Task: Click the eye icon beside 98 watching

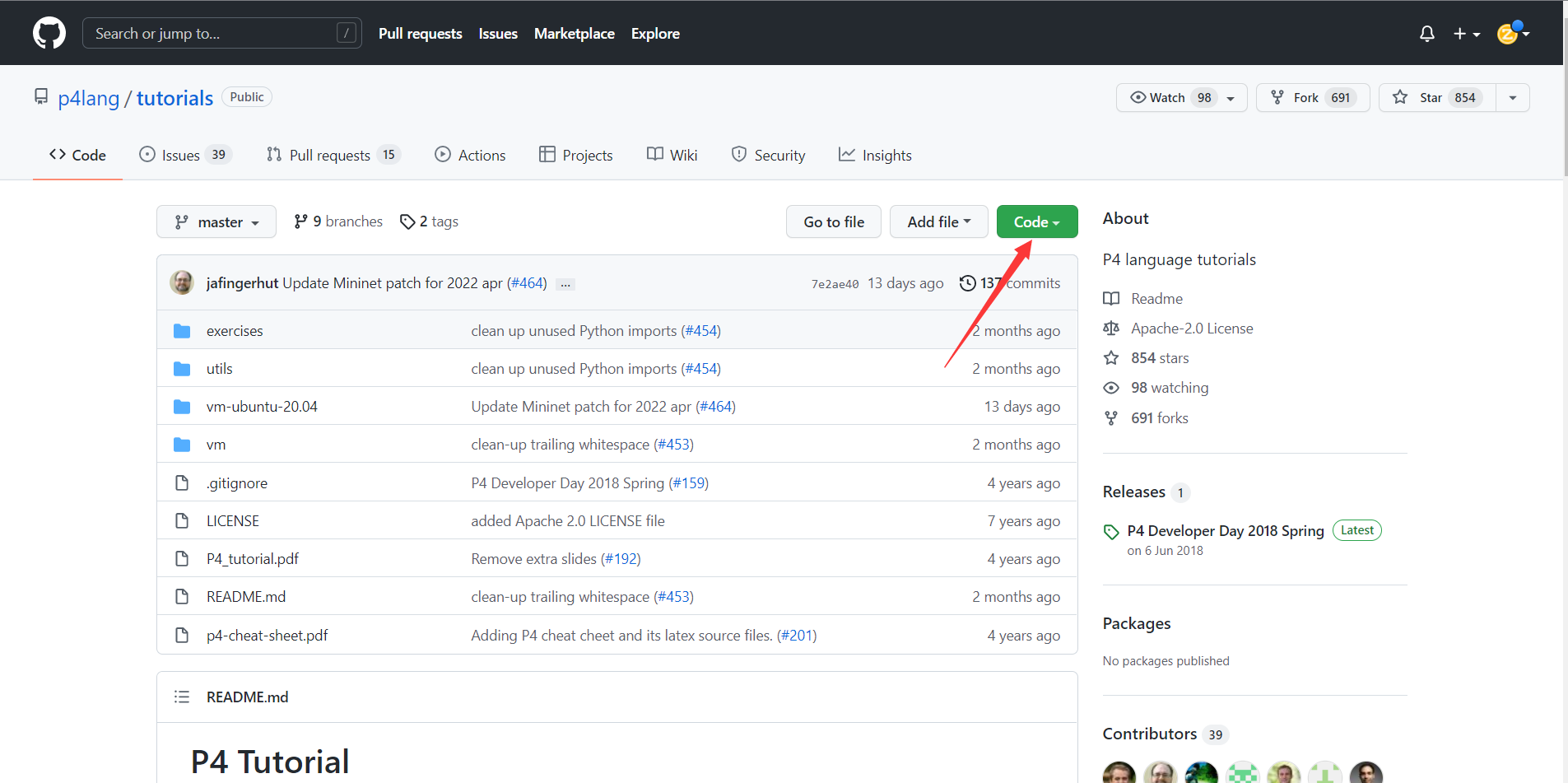Action: 1111,388
